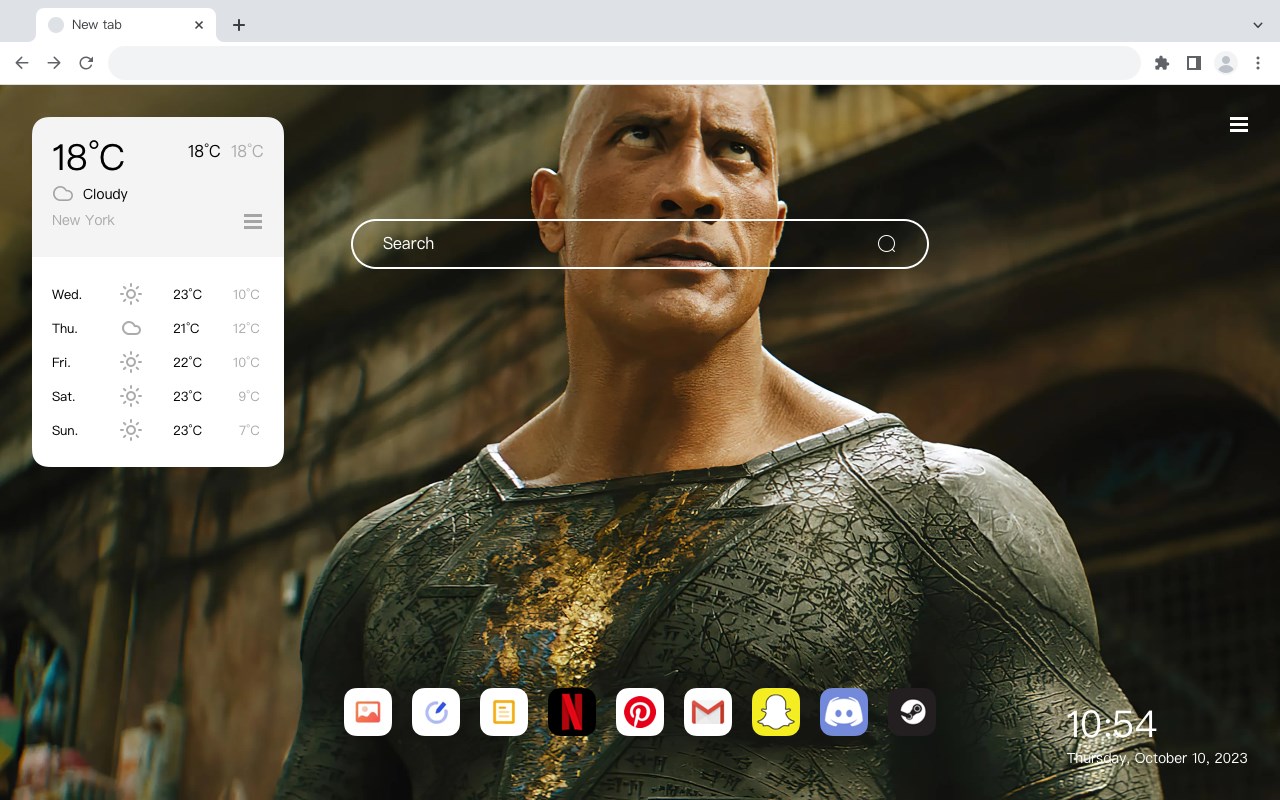Click the browser address bar
Screen dimensions: 1280x800
pyautogui.click(x=624, y=63)
